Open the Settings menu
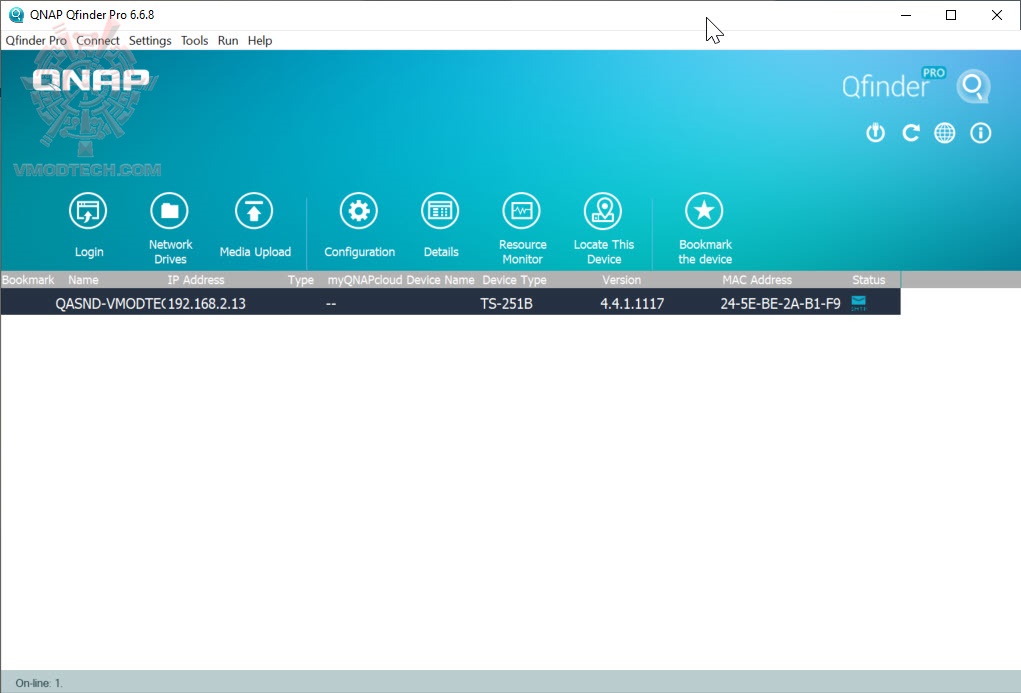 [150, 40]
